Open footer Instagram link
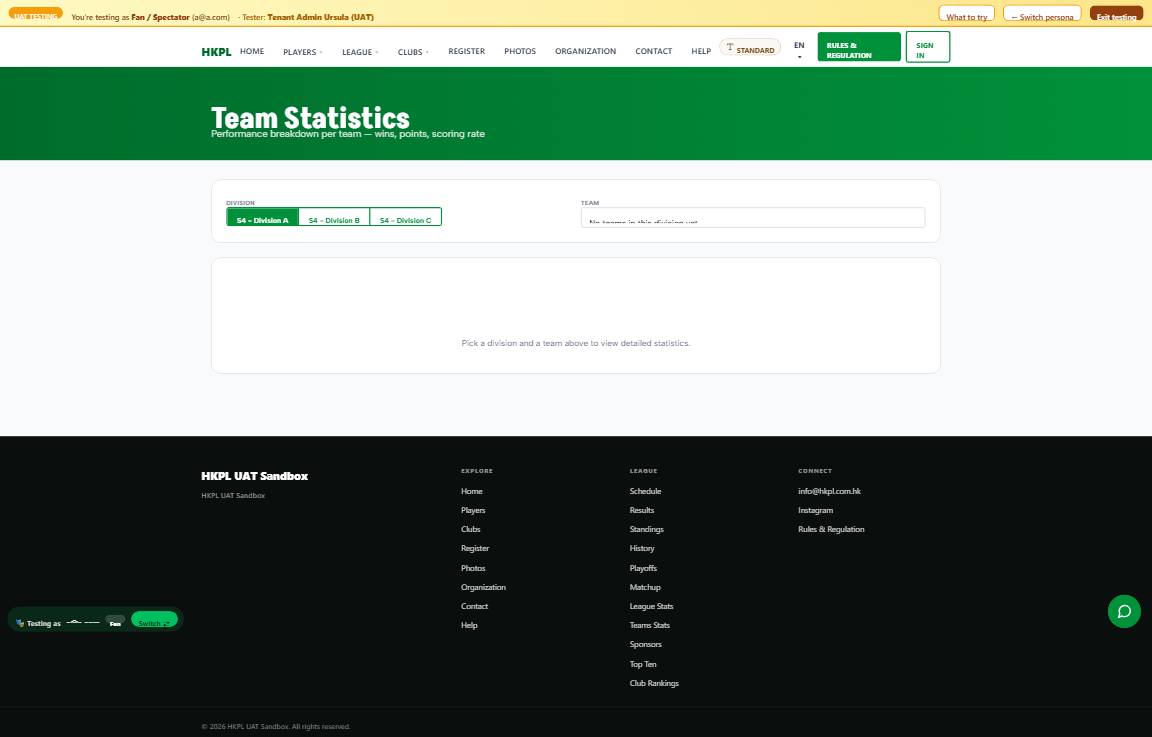This screenshot has height=737, width=1152. [816, 510]
